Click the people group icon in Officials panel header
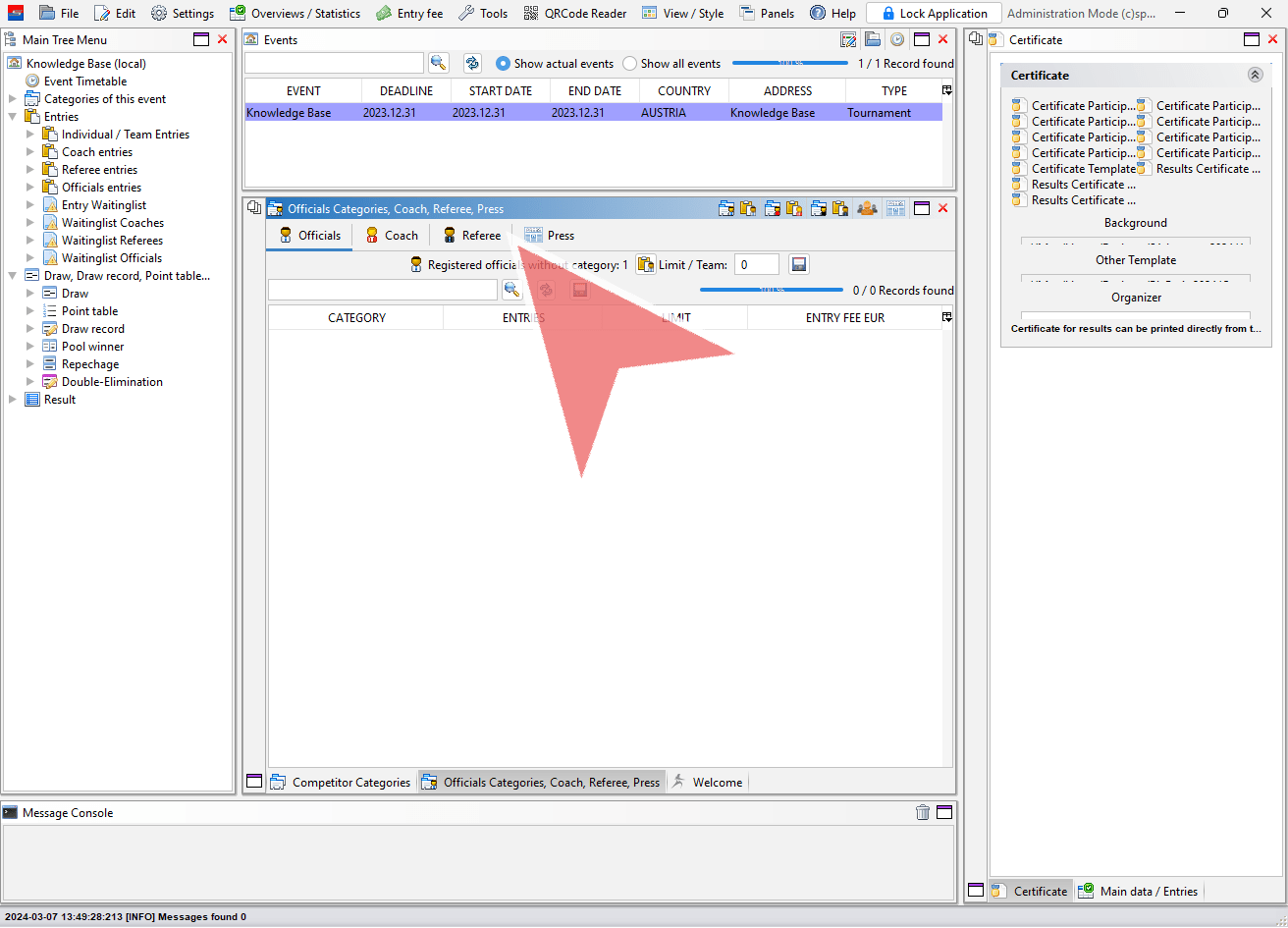The image size is (1288, 928). click(x=867, y=208)
